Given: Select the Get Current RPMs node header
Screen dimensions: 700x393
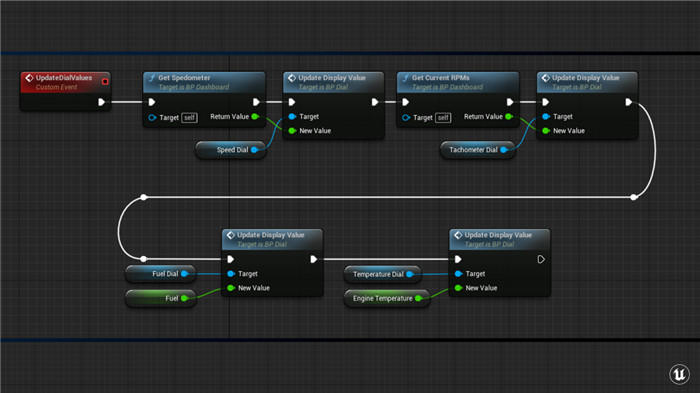Looking at the screenshot, I should point(458,82).
